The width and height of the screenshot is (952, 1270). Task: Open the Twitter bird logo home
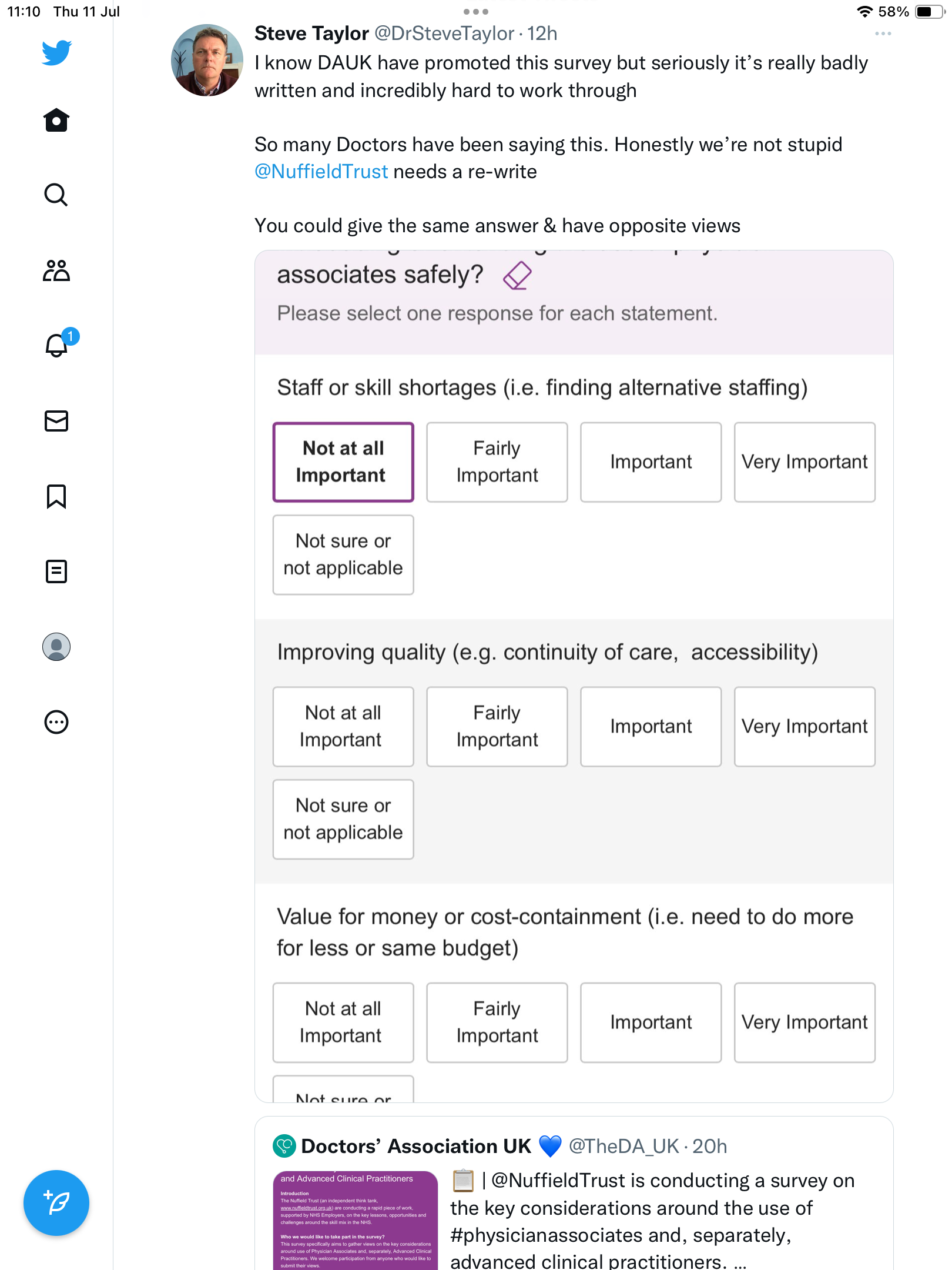coord(56,53)
